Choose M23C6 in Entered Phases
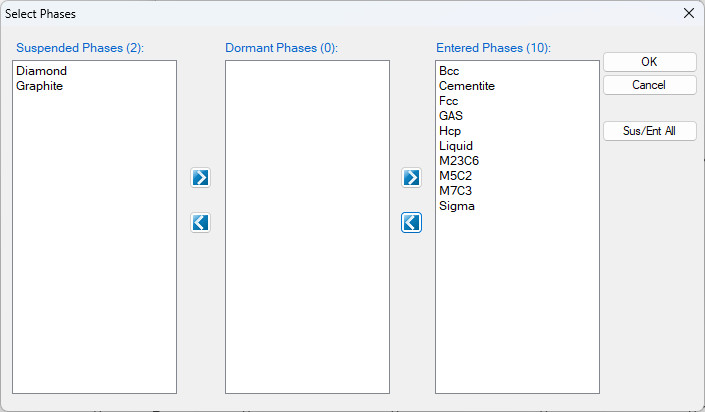 click(459, 161)
